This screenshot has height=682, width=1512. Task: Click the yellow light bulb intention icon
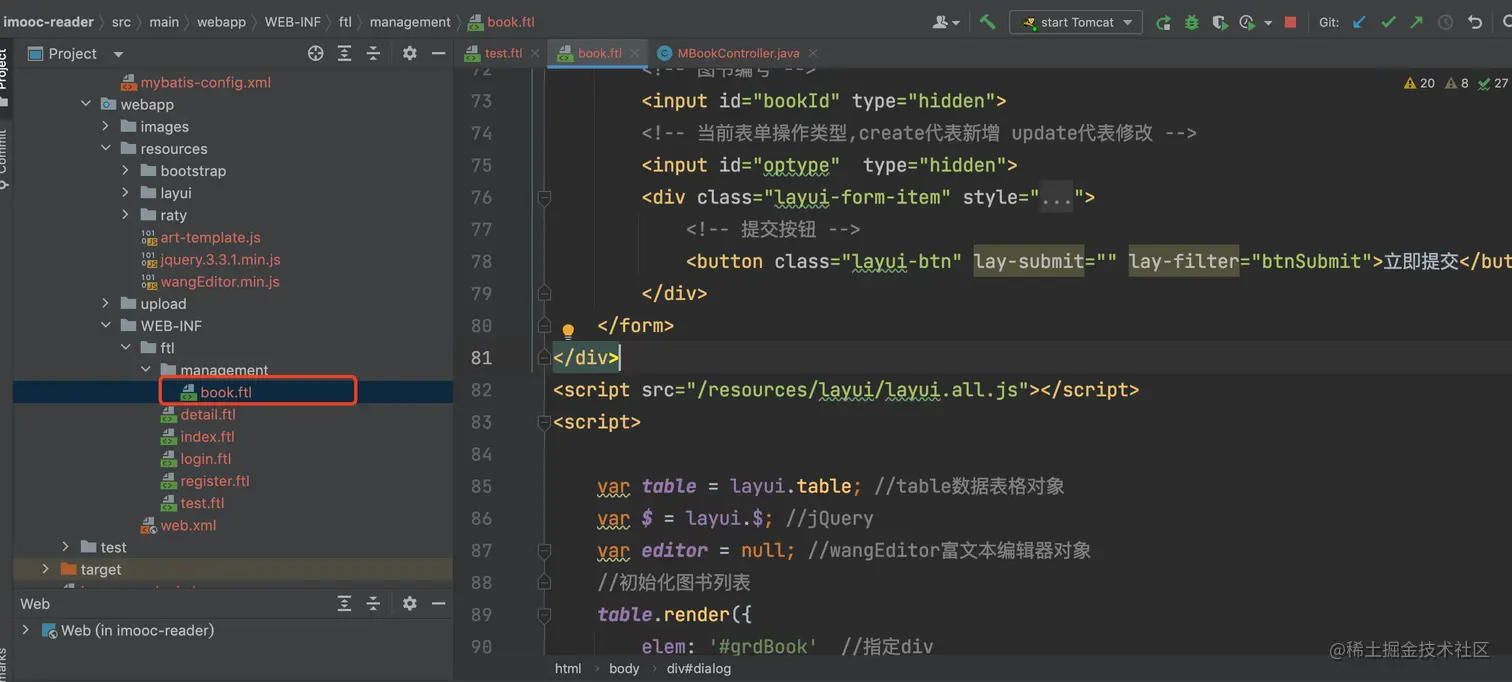coord(568,331)
